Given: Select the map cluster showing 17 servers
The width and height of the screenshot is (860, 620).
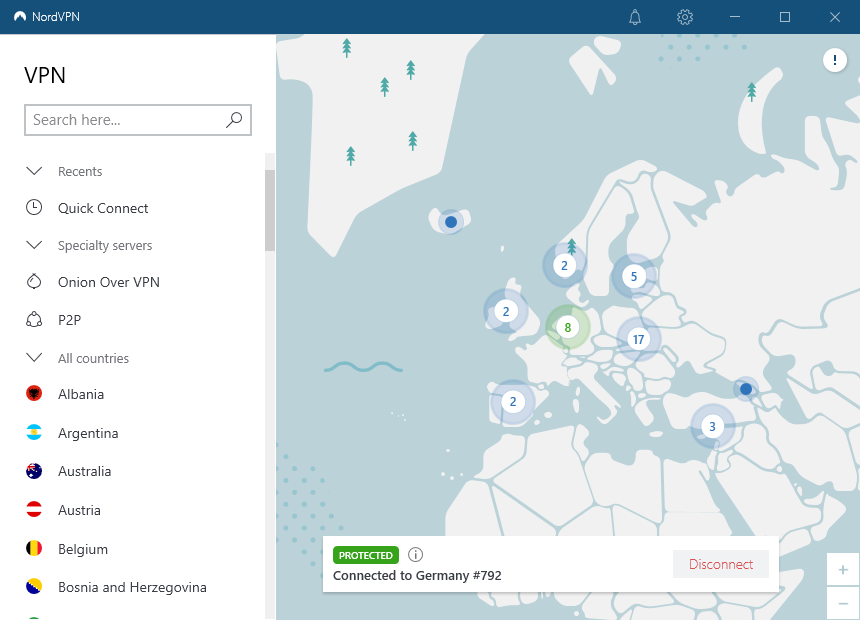Looking at the screenshot, I should click(638, 340).
